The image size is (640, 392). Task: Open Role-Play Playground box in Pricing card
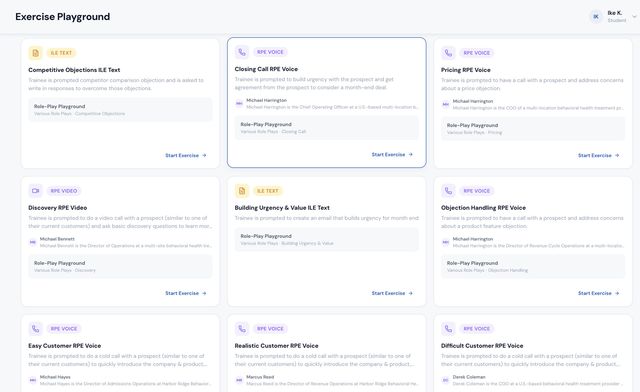(533, 129)
